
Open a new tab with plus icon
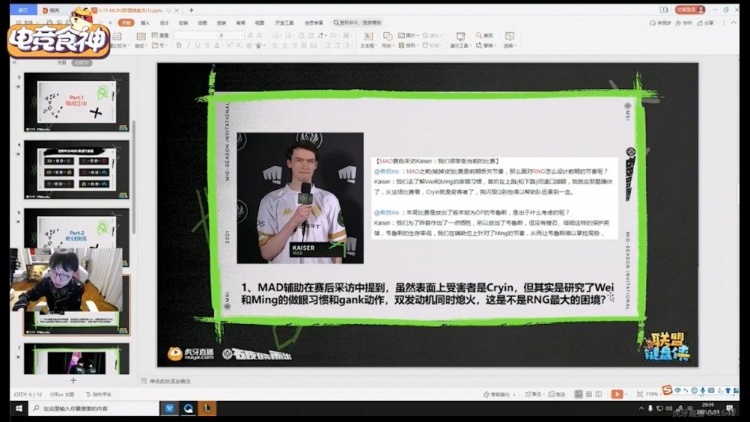(191, 10)
